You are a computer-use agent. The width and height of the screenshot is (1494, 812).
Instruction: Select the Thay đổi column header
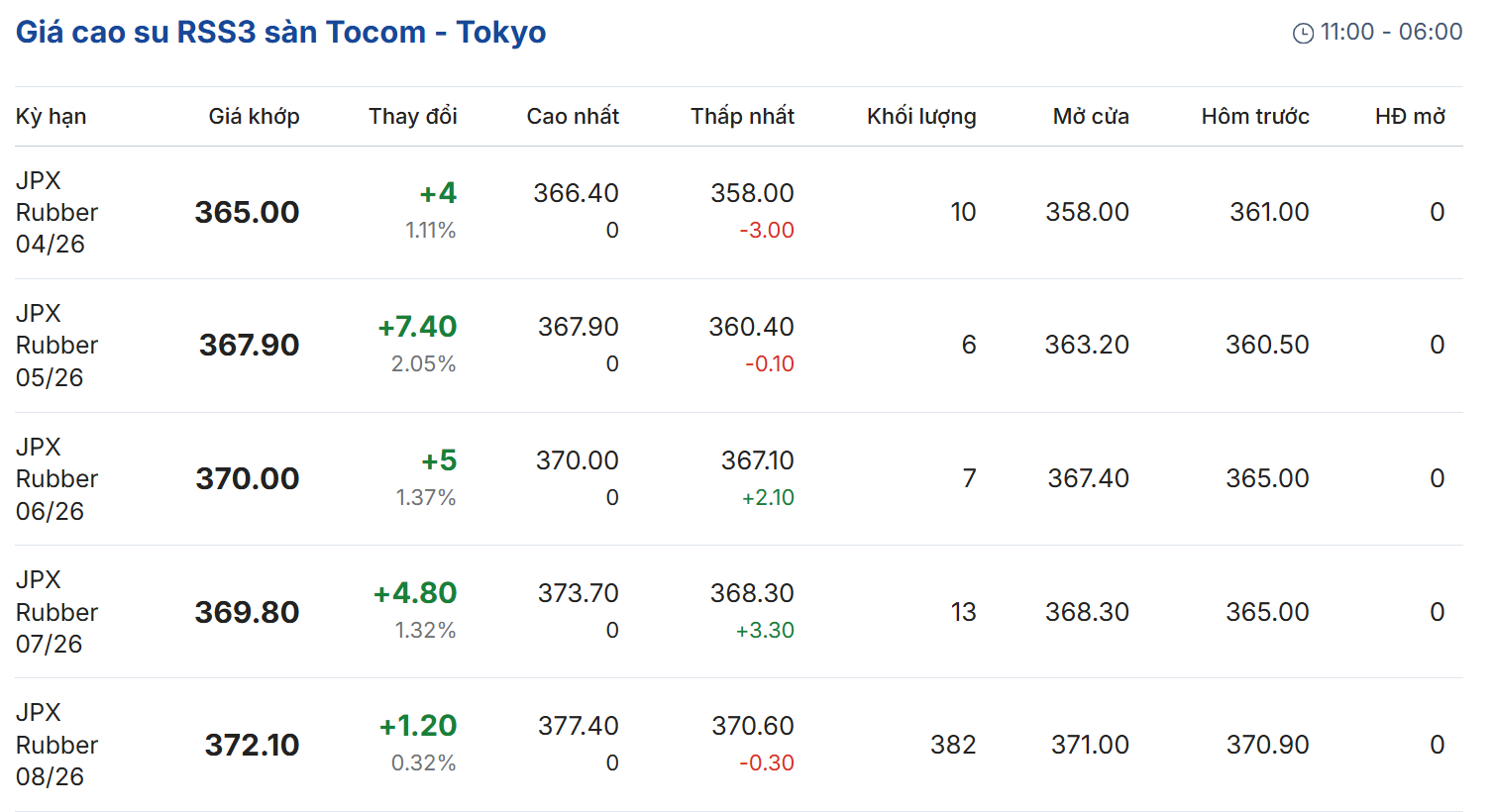pos(412,117)
